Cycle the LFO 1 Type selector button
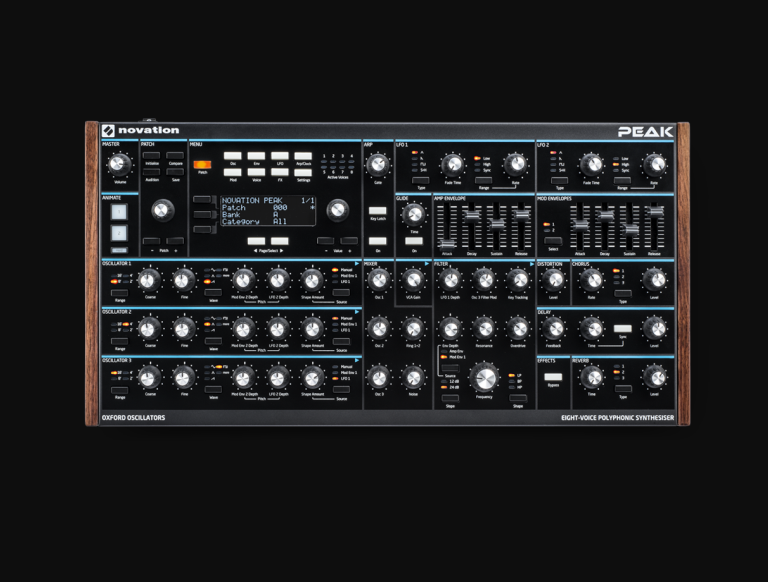 pos(421,180)
